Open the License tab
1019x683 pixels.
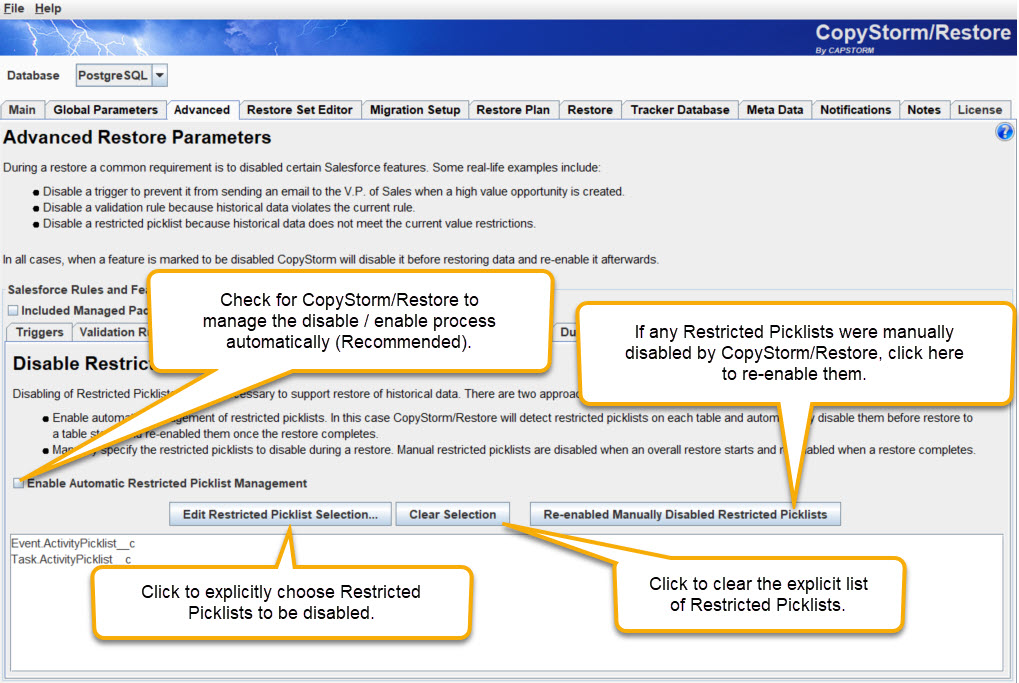(x=980, y=110)
